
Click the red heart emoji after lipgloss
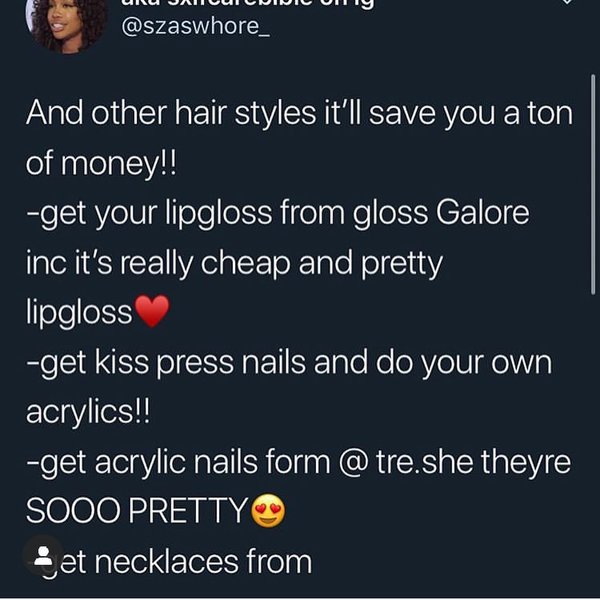pos(152,311)
